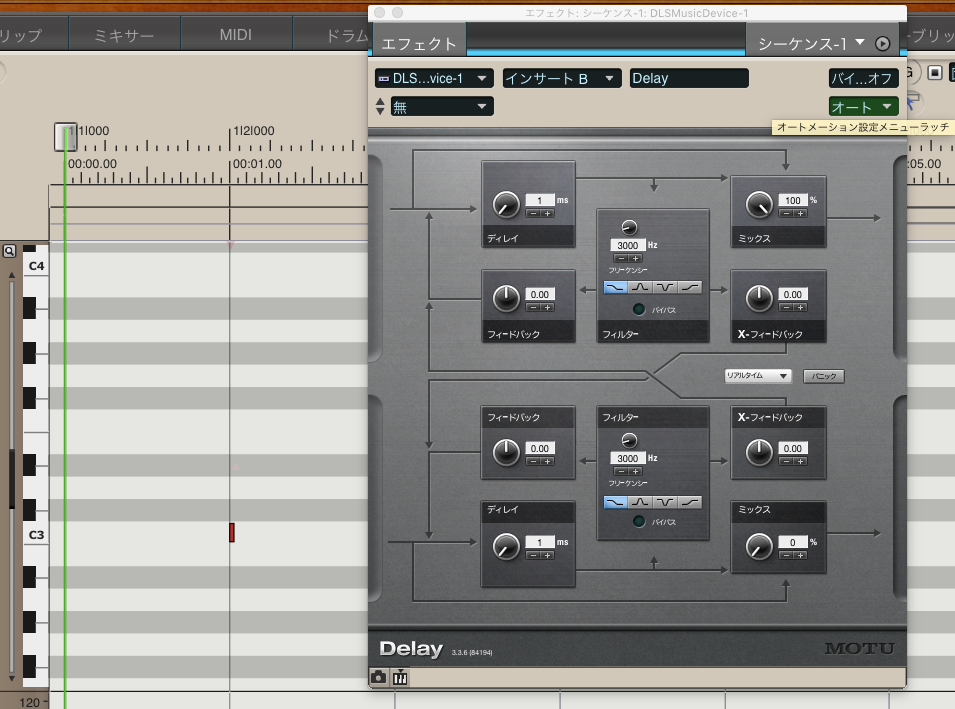Select band-pass filter shape in lower filter

coord(640,502)
